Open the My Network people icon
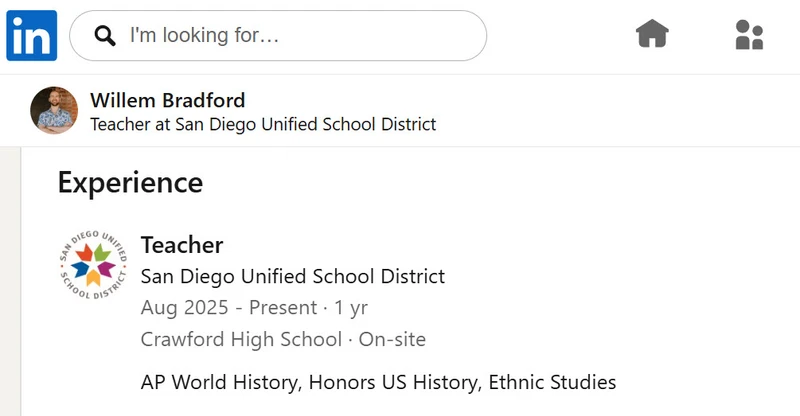The width and height of the screenshot is (800, 416). point(749,35)
